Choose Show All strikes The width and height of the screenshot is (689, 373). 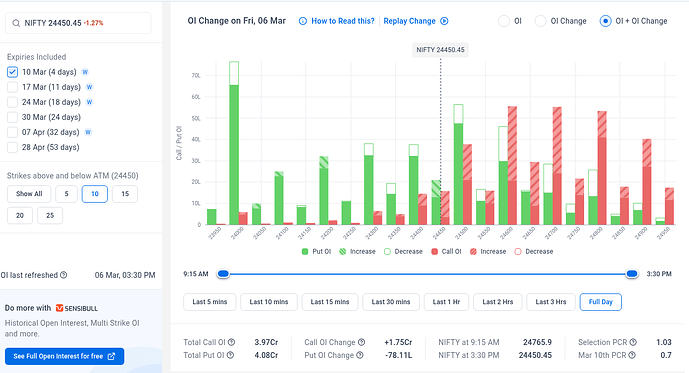pyautogui.click(x=29, y=194)
